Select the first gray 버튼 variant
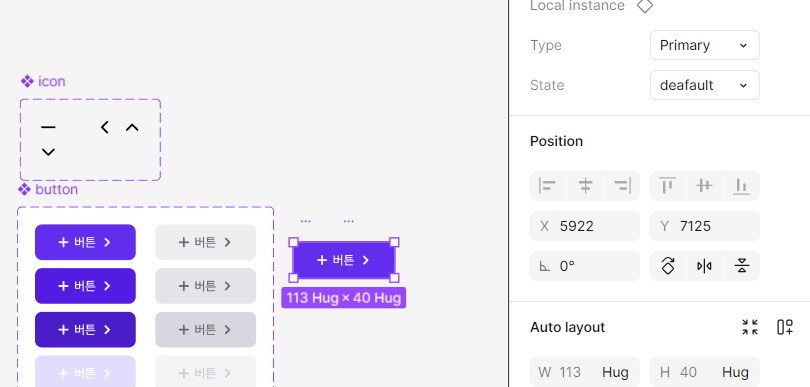810x387 pixels. click(x=206, y=242)
